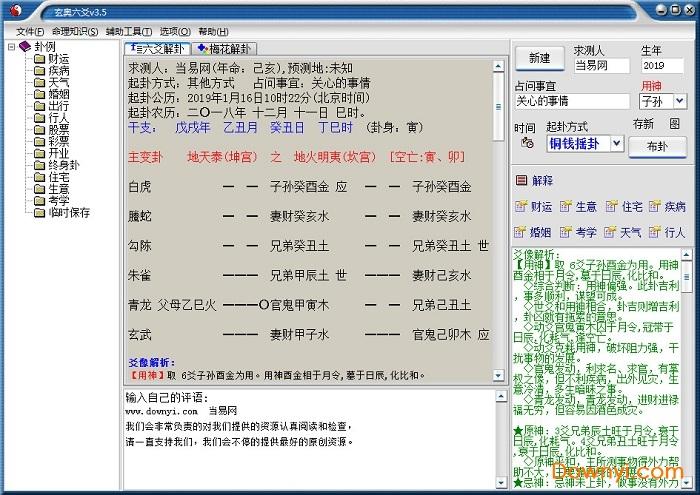Show the 行人 interpretation in the 解释 panel

tap(667, 232)
